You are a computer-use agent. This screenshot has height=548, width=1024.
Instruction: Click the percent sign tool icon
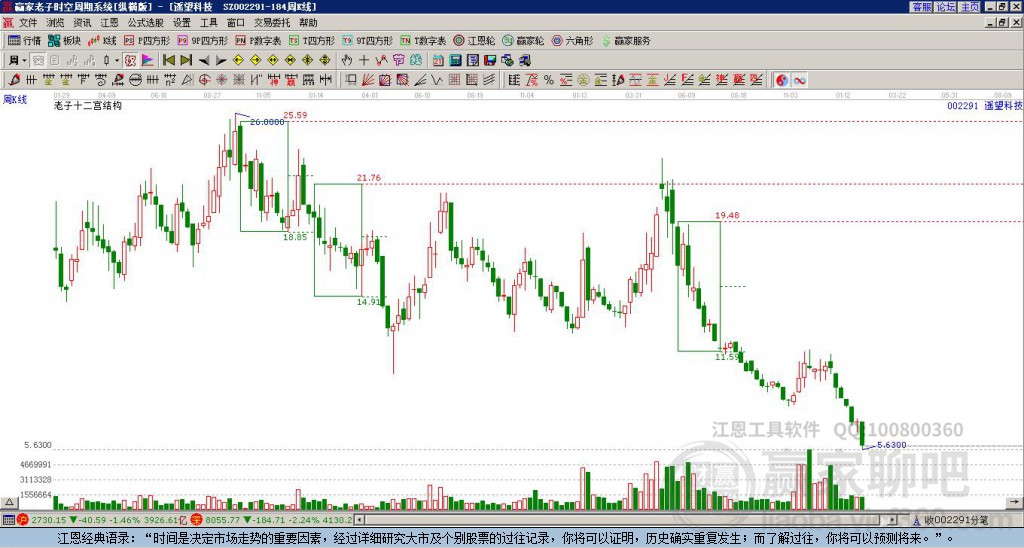point(549,80)
